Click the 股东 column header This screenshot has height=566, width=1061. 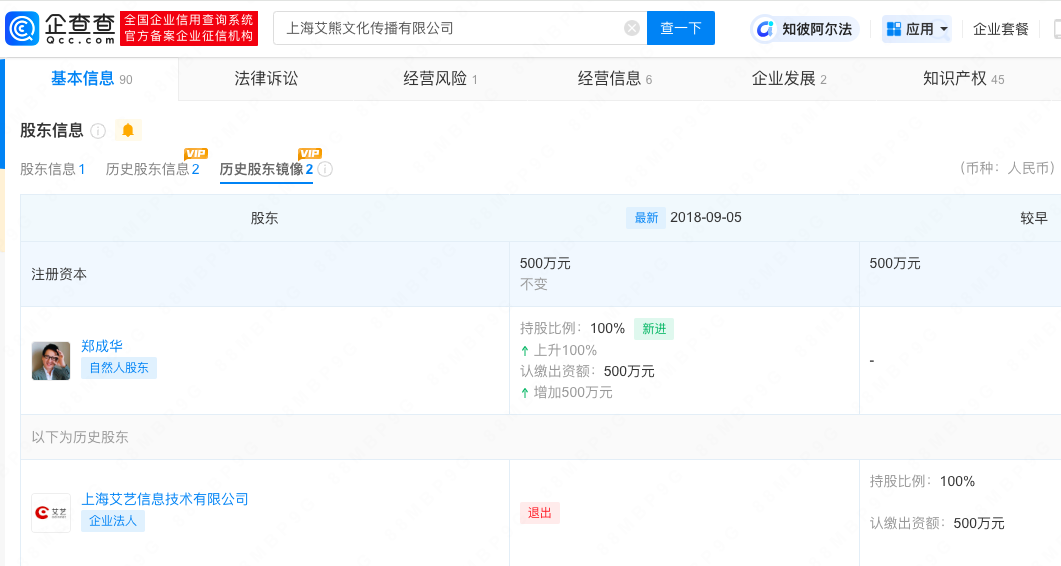pos(265,218)
